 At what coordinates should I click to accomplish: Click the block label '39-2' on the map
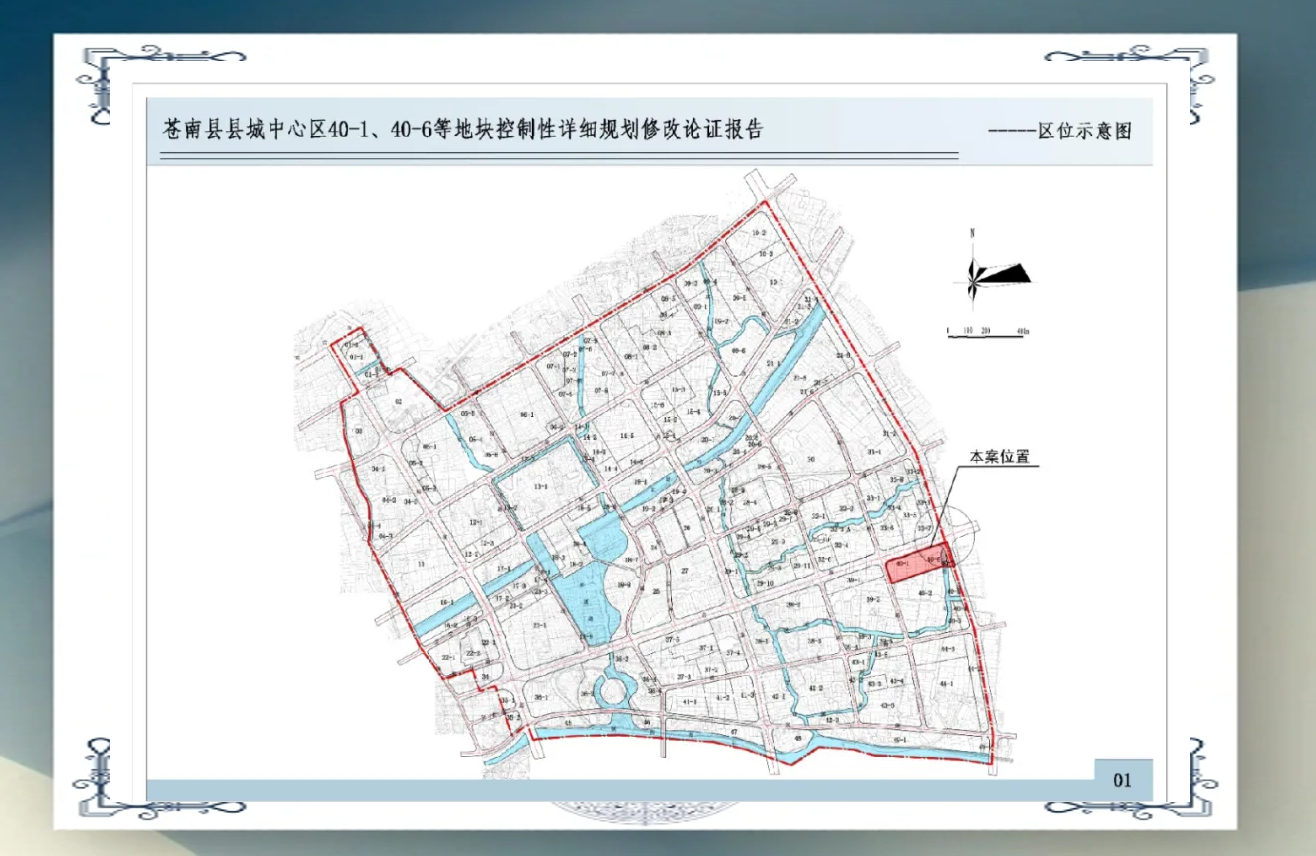pyautogui.click(x=873, y=599)
